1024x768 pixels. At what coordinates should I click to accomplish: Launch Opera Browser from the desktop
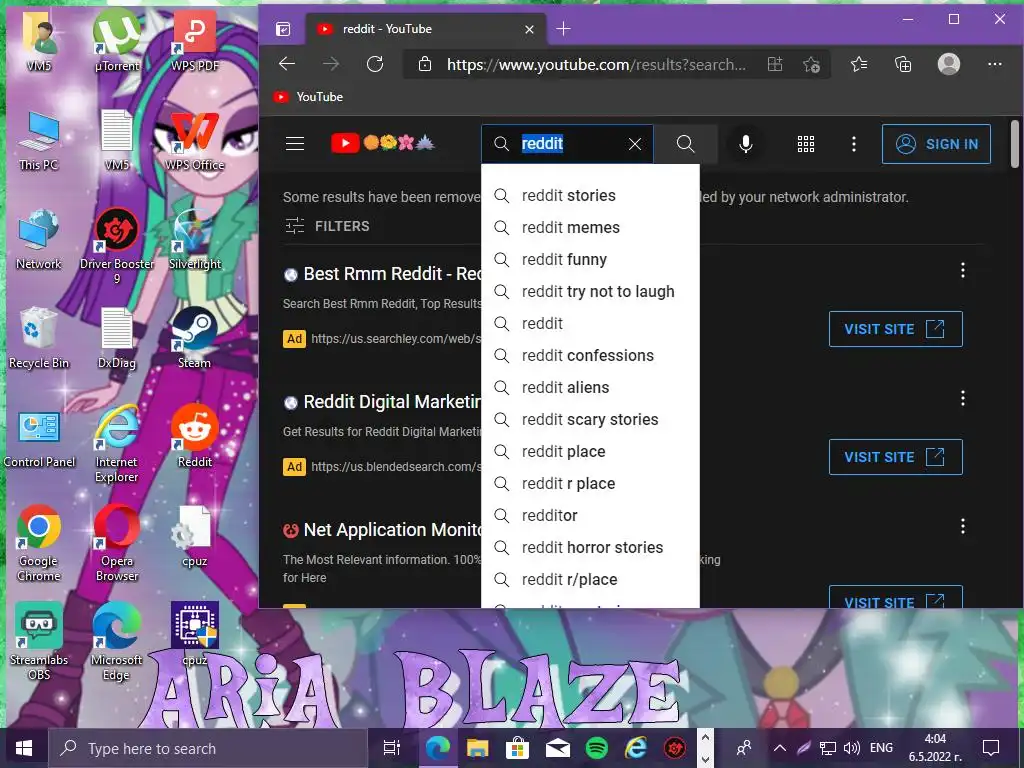117,543
